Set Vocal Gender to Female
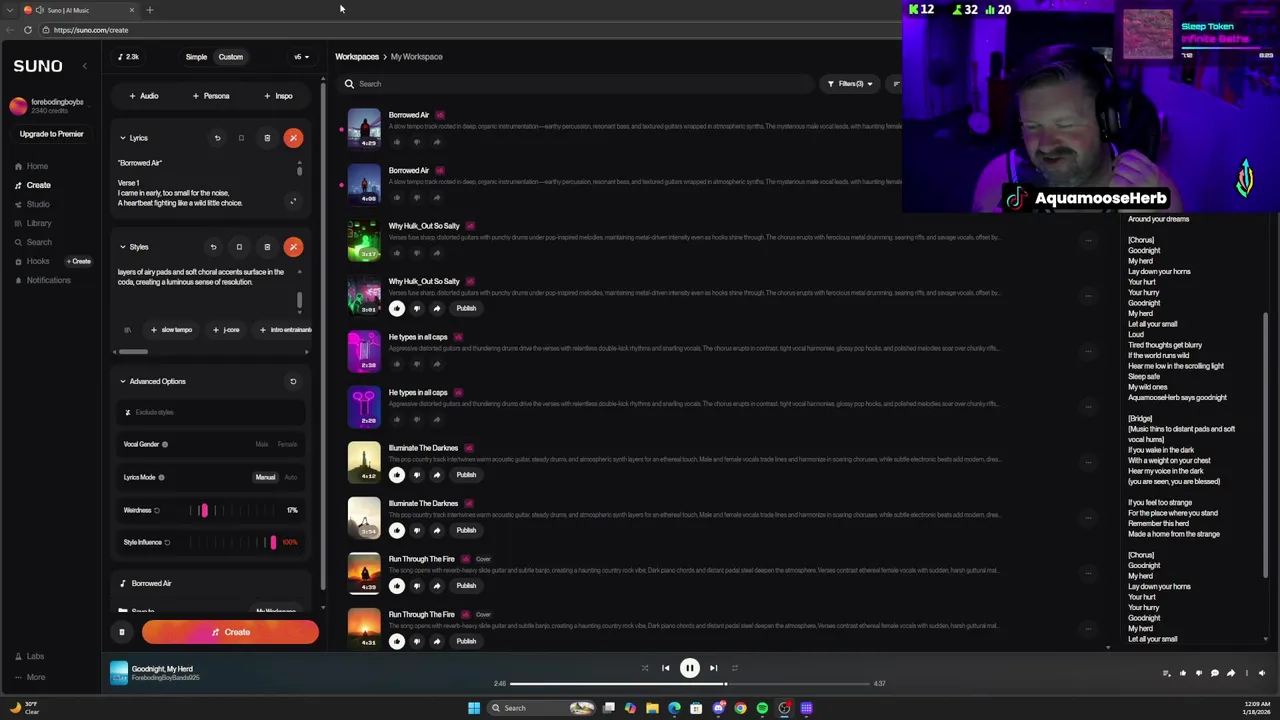This screenshot has height=720, width=1280. pos(288,444)
